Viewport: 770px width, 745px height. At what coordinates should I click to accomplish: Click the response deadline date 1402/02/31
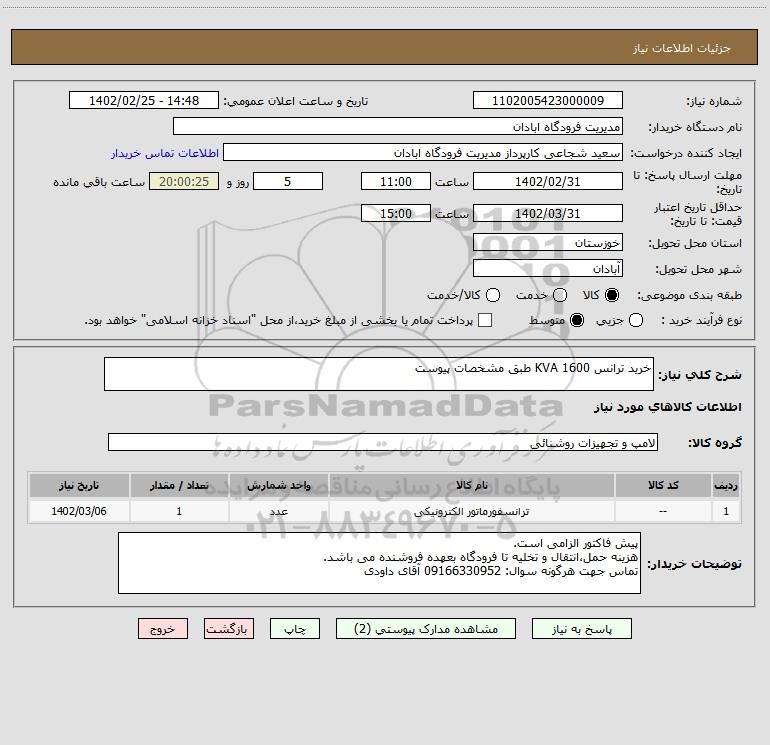548,181
